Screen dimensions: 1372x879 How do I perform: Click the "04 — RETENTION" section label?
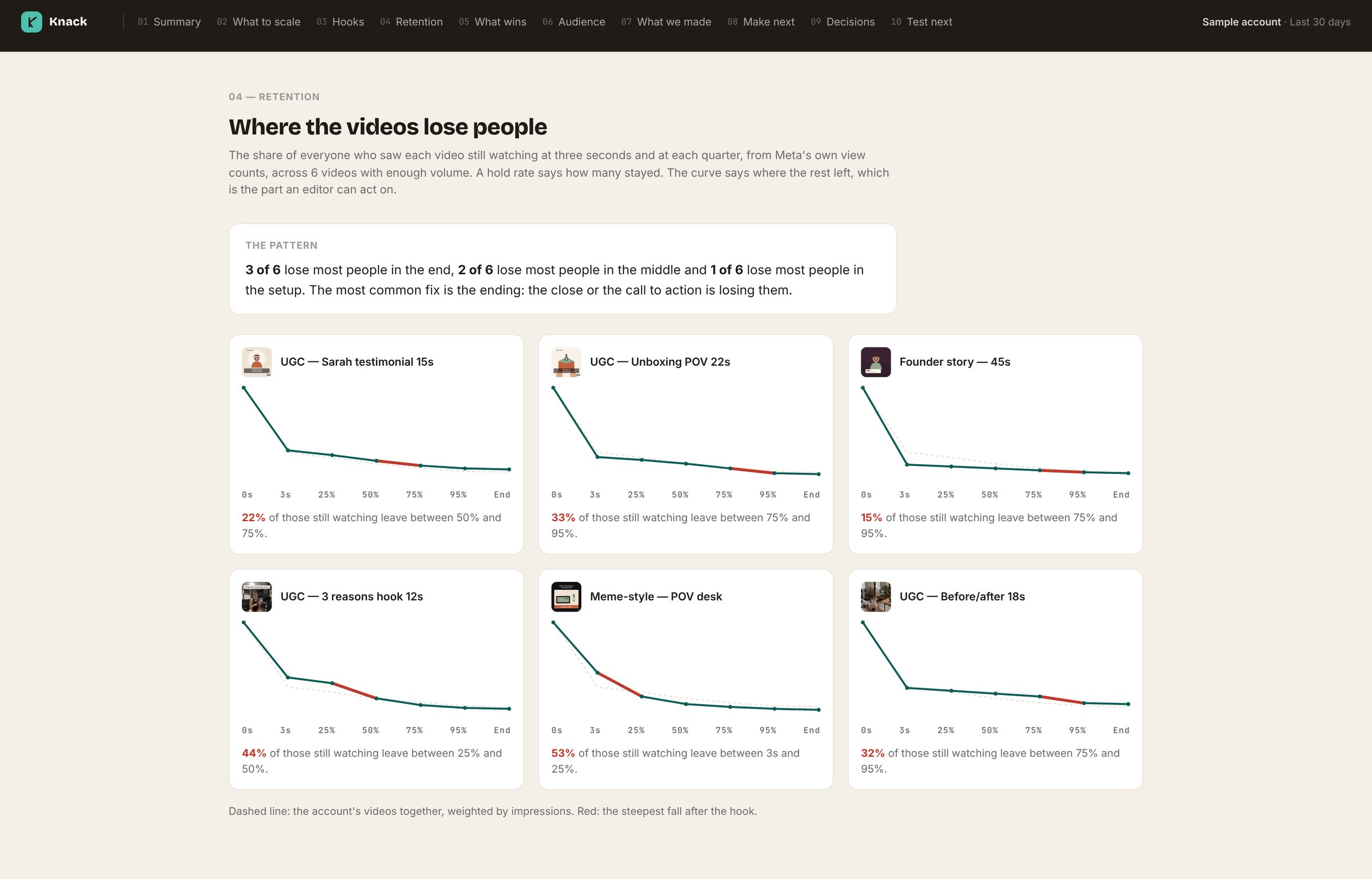pyautogui.click(x=274, y=97)
